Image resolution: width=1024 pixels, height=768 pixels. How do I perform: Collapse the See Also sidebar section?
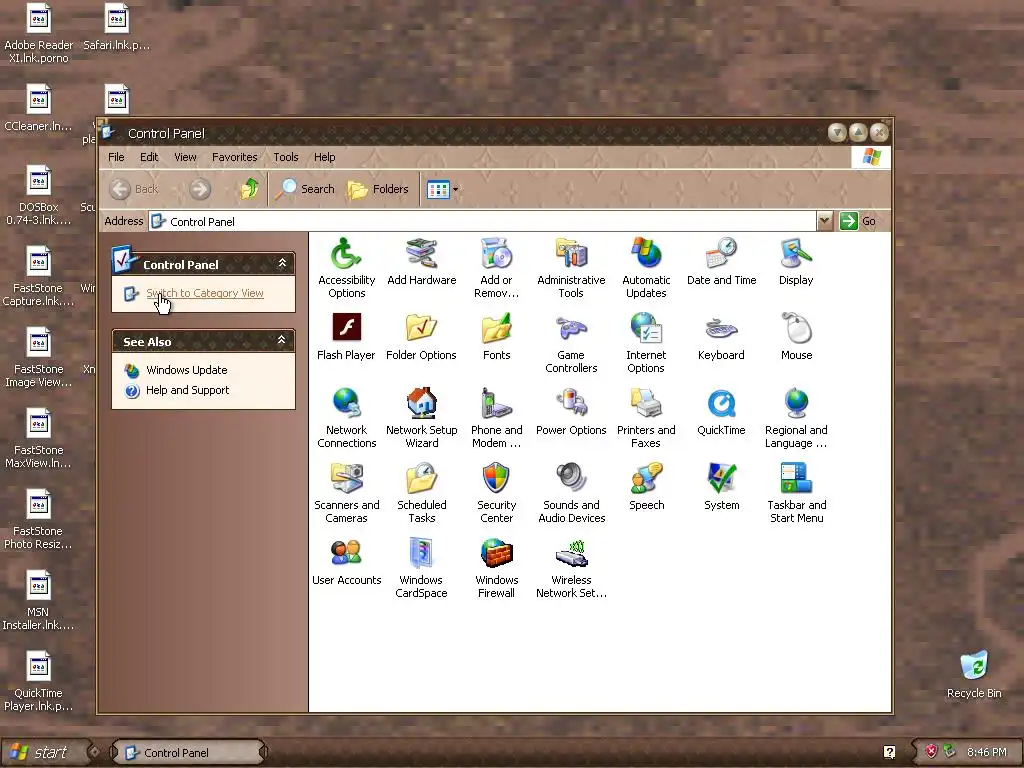pyautogui.click(x=282, y=340)
